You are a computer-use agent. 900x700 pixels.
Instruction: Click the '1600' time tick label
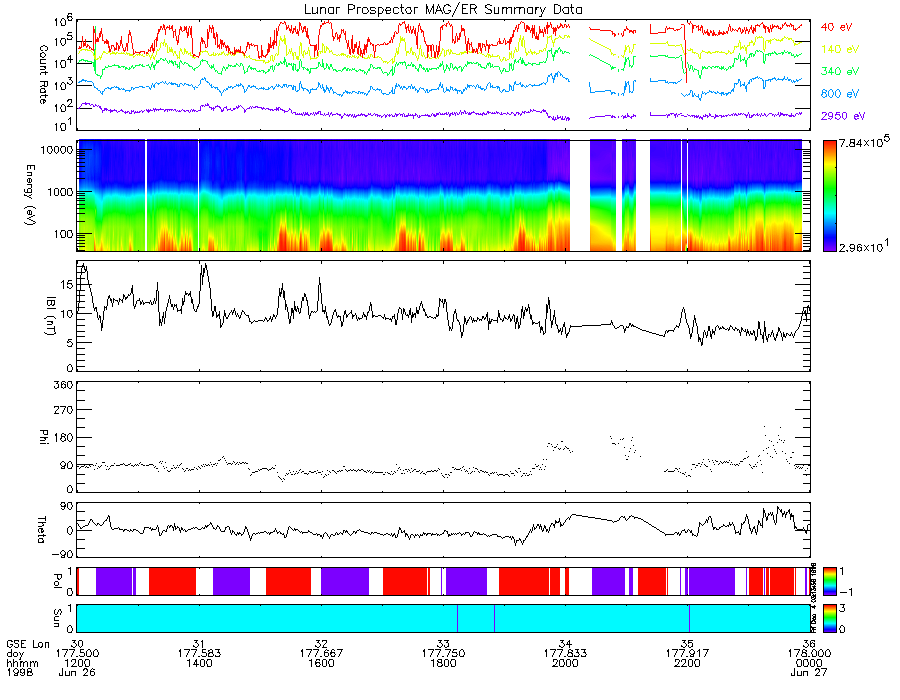point(321,663)
